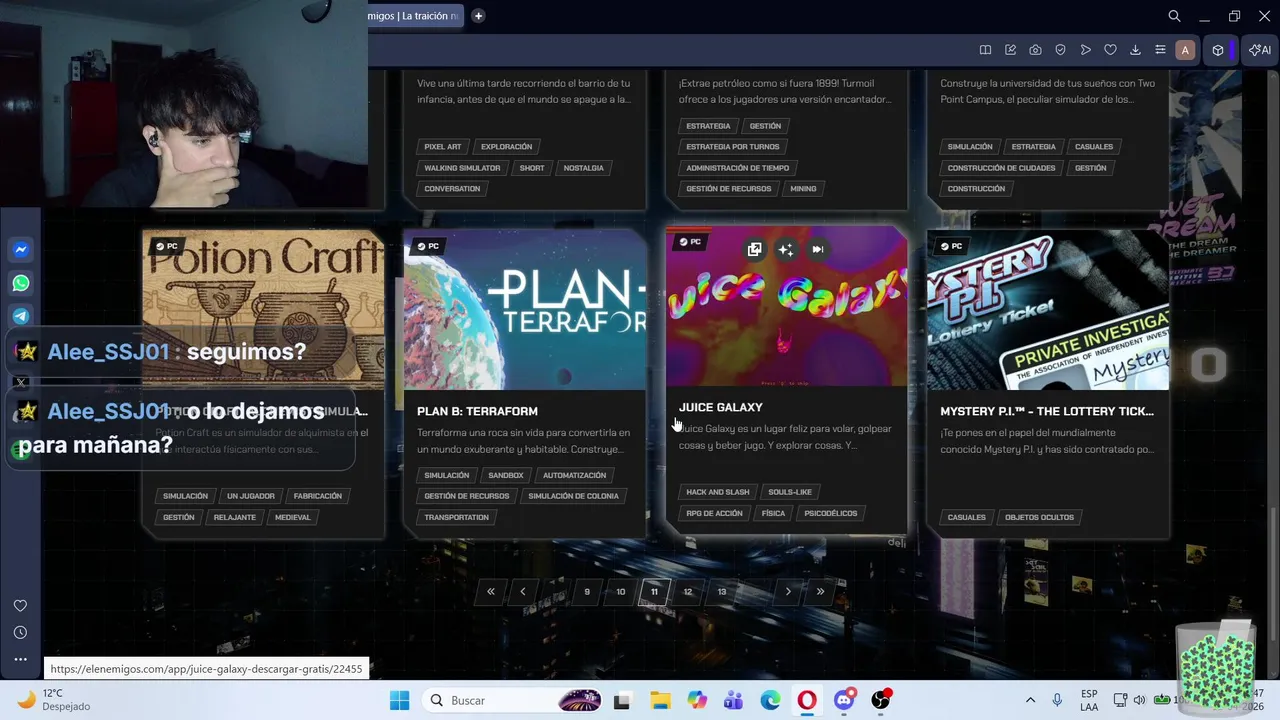Screen dimensions: 1280x720
Task: Select page 13 in pagination
Action: (x=722, y=591)
